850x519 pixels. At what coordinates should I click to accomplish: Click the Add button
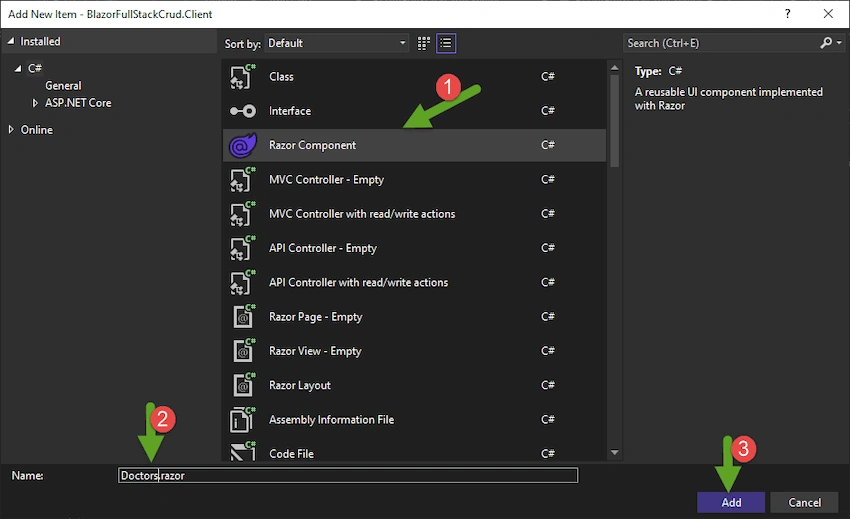pos(731,502)
